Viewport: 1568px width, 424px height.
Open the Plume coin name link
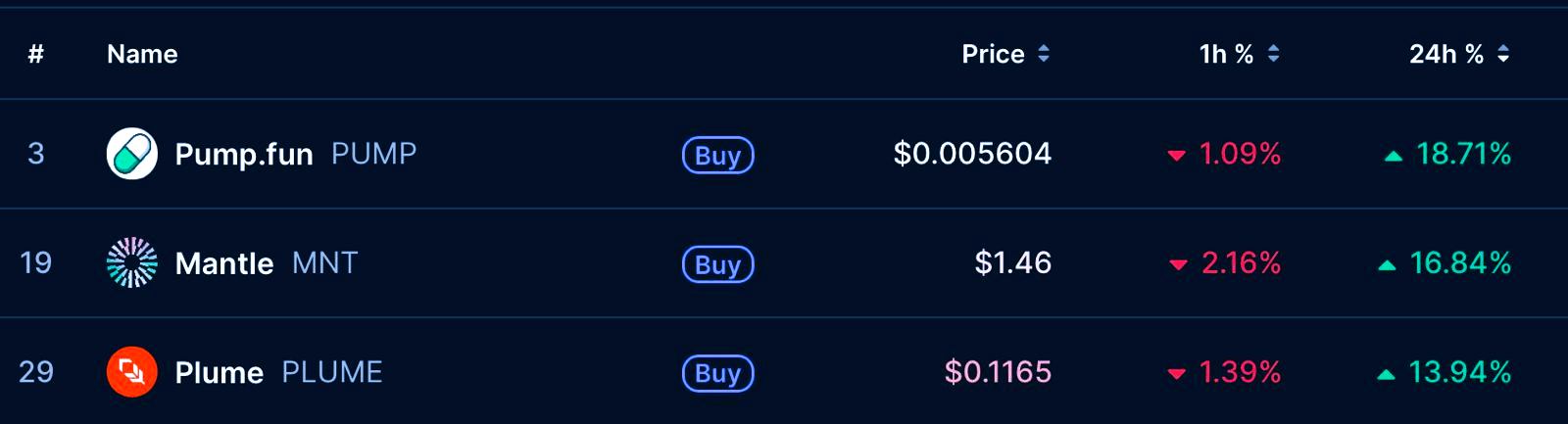tap(219, 373)
